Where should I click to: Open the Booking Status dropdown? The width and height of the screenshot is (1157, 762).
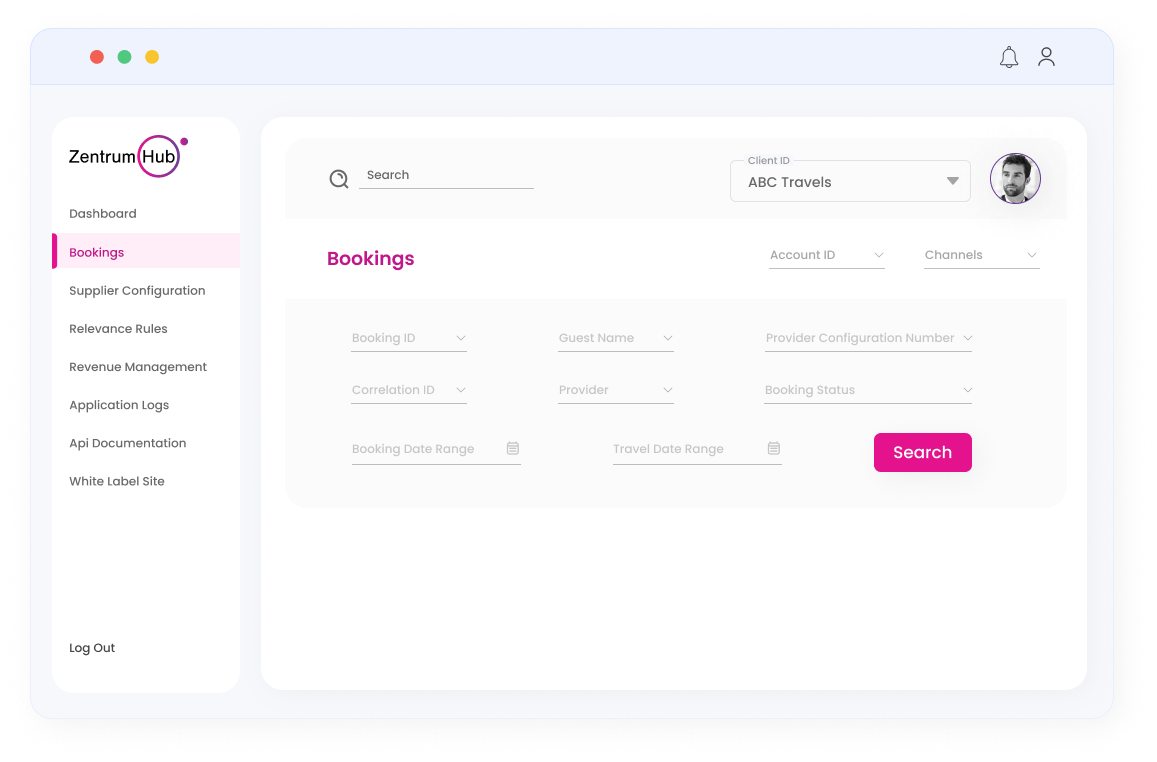pyautogui.click(x=868, y=390)
